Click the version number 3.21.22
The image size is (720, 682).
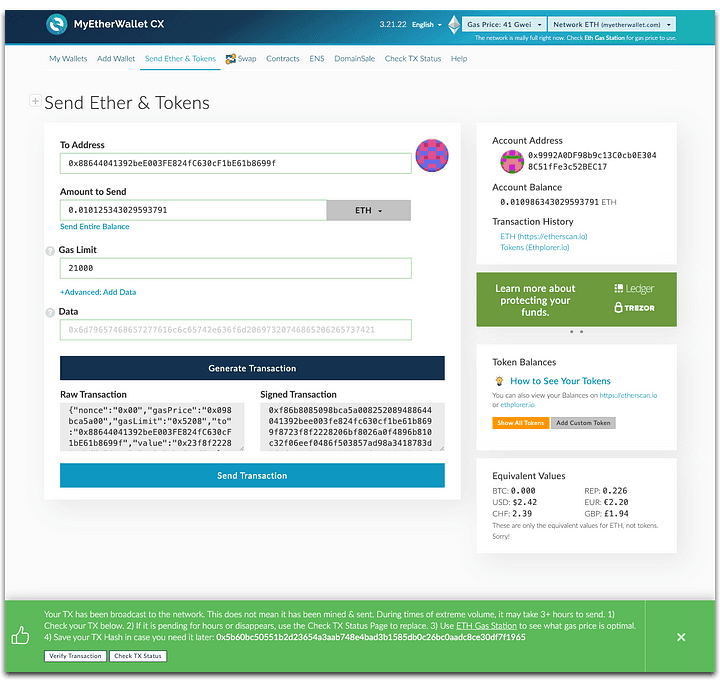[393, 24]
